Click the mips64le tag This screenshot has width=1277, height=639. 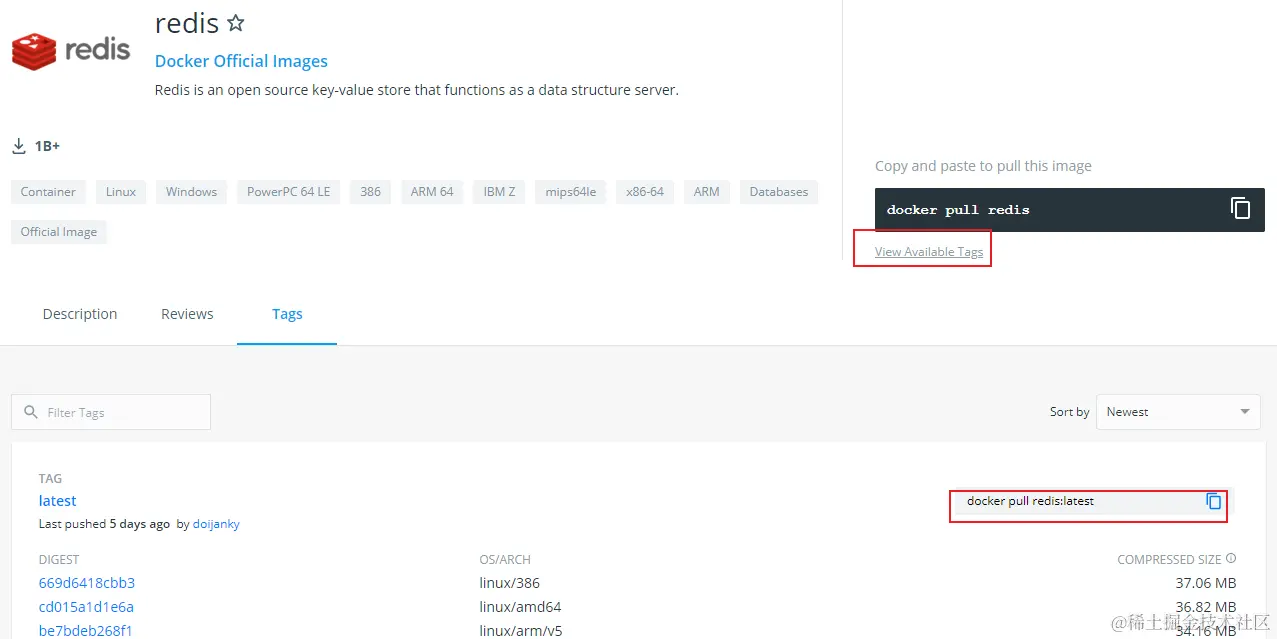[x=571, y=192]
